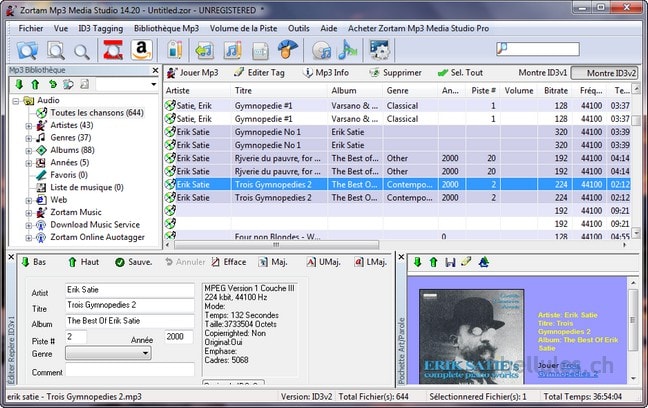This screenshot has height=408, width=648.
Task: Expand the Web tree node
Action: click(29, 200)
